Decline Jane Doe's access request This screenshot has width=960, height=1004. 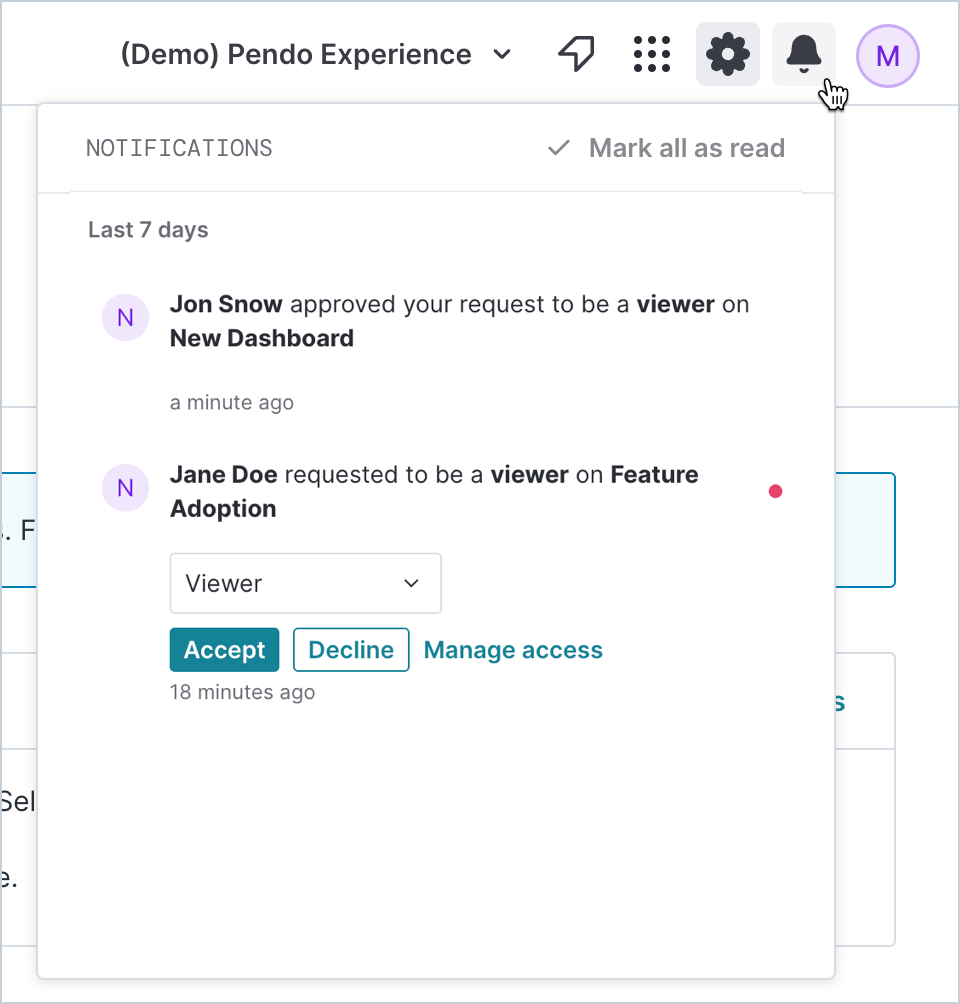pos(351,650)
